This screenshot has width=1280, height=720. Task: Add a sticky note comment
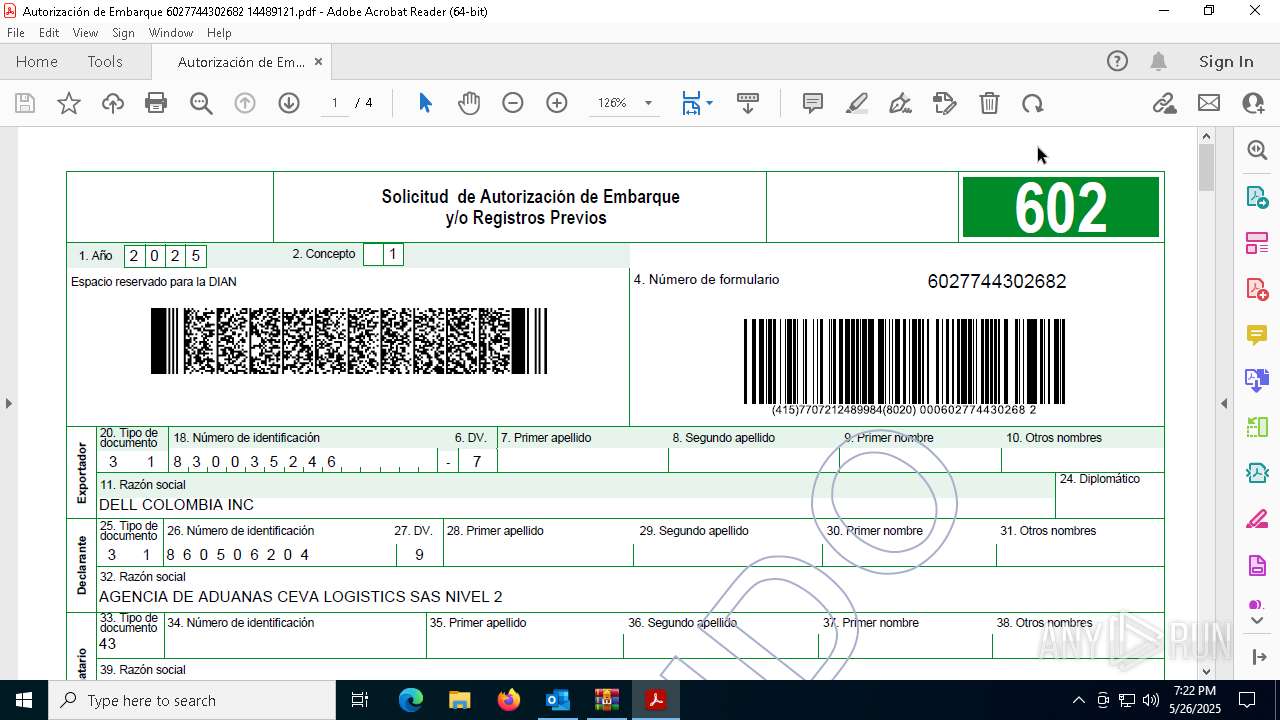[x=813, y=103]
